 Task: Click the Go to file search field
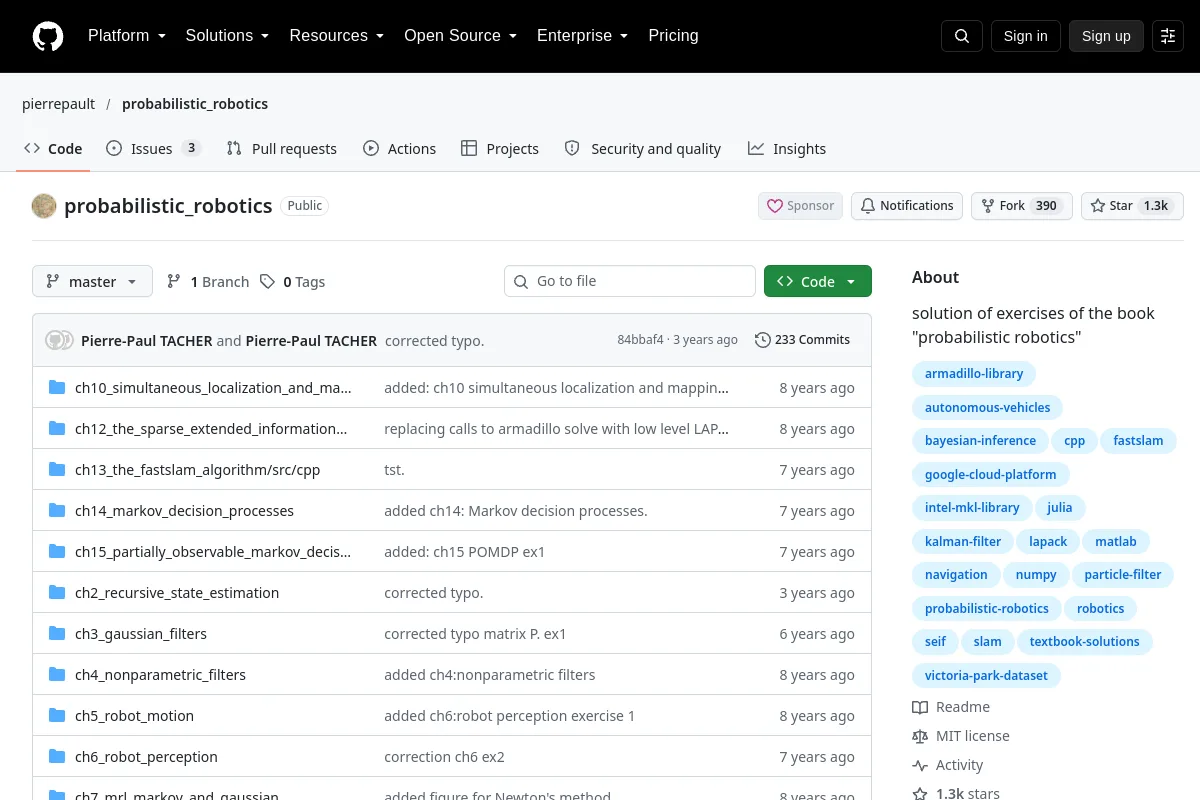(630, 282)
